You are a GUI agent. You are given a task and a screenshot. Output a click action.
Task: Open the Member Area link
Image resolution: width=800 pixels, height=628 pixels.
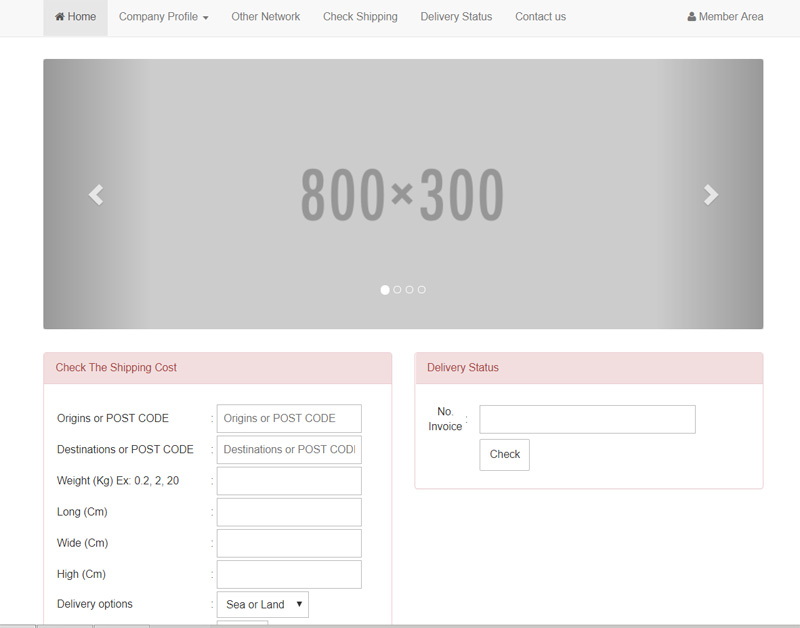click(x=725, y=17)
